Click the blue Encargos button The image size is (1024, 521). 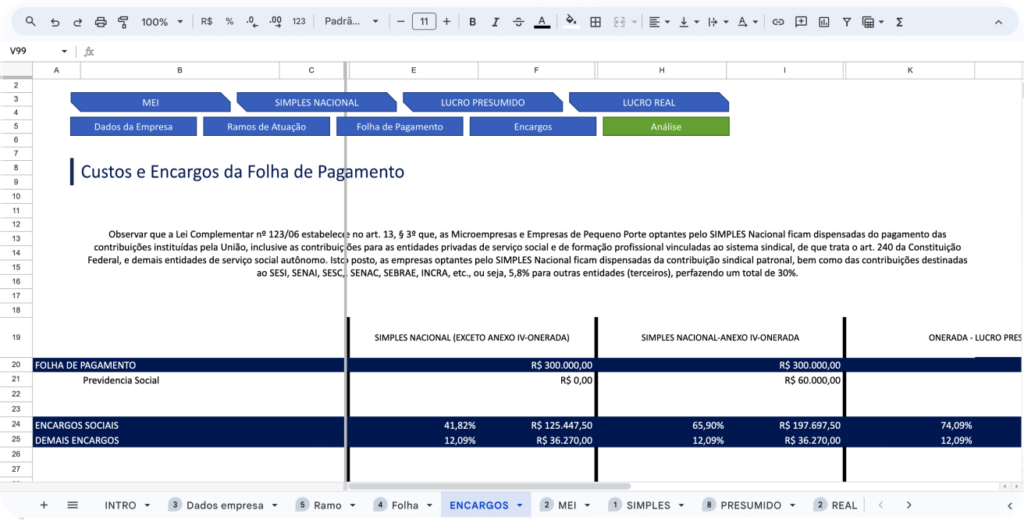click(533, 127)
